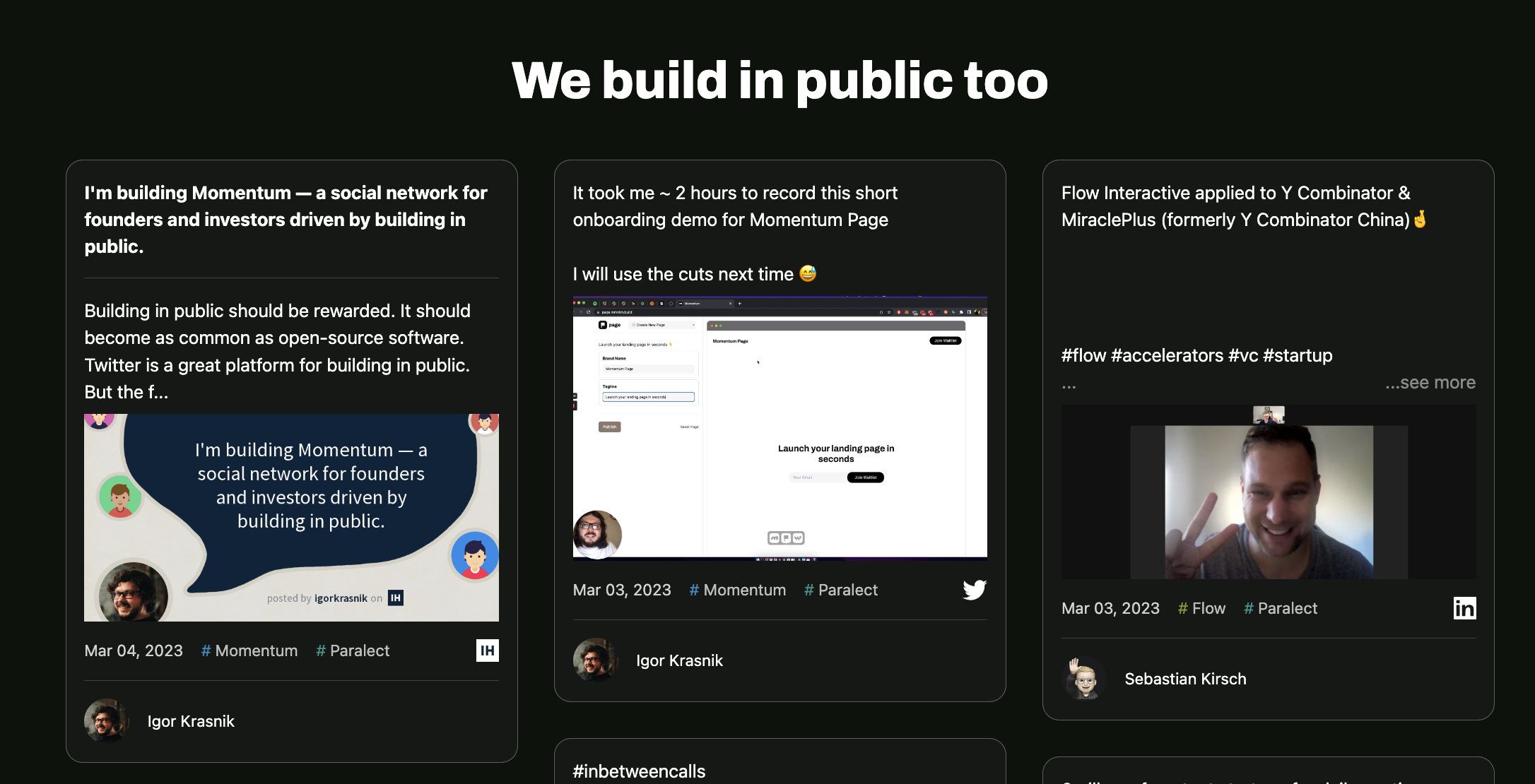This screenshot has height=784, width=1535.
Task: Click the Sebastian Kirsch author name
Action: [x=1185, y=679]
